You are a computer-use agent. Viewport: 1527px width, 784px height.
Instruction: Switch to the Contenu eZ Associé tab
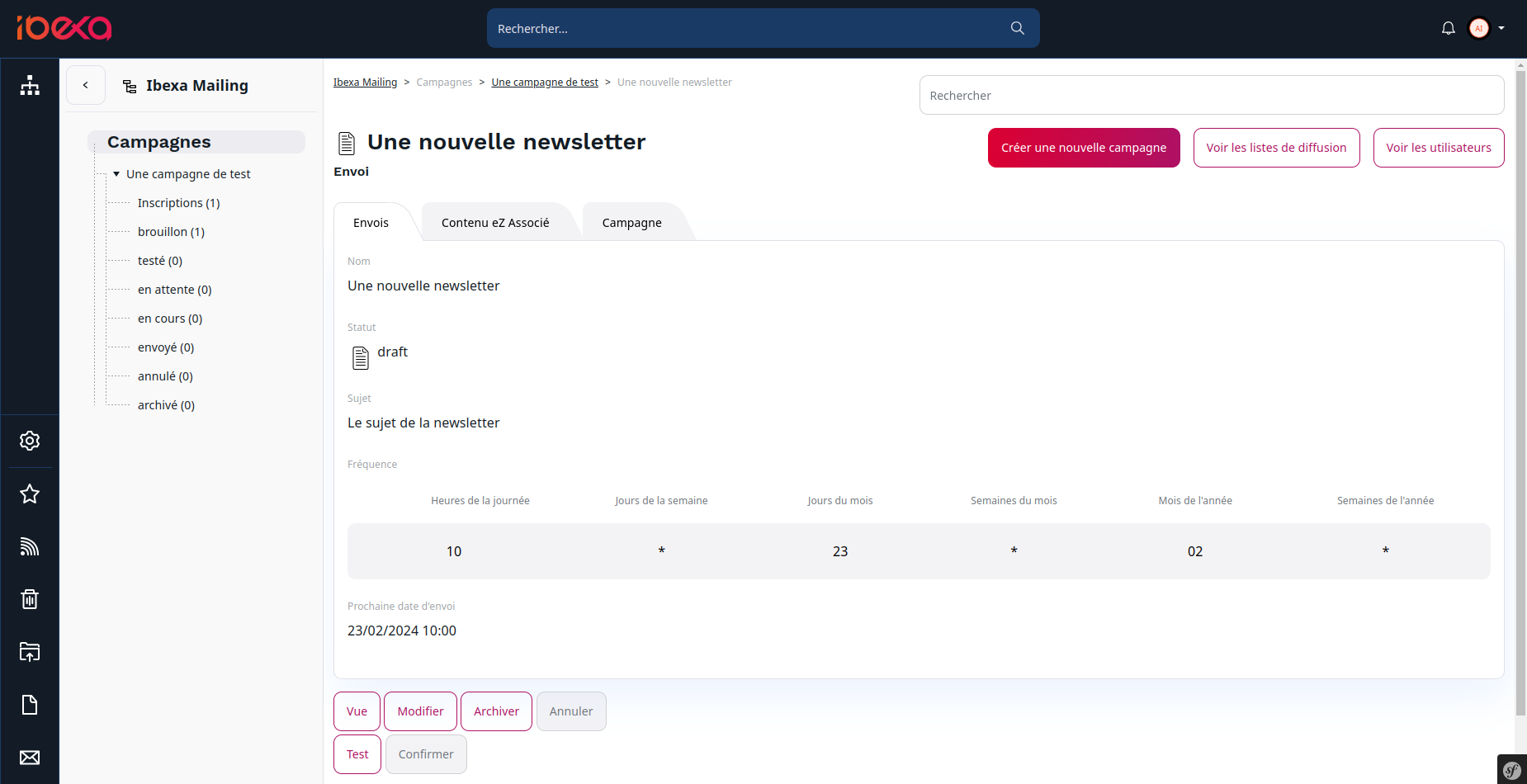pyautogui.click(x=494, y=222)
